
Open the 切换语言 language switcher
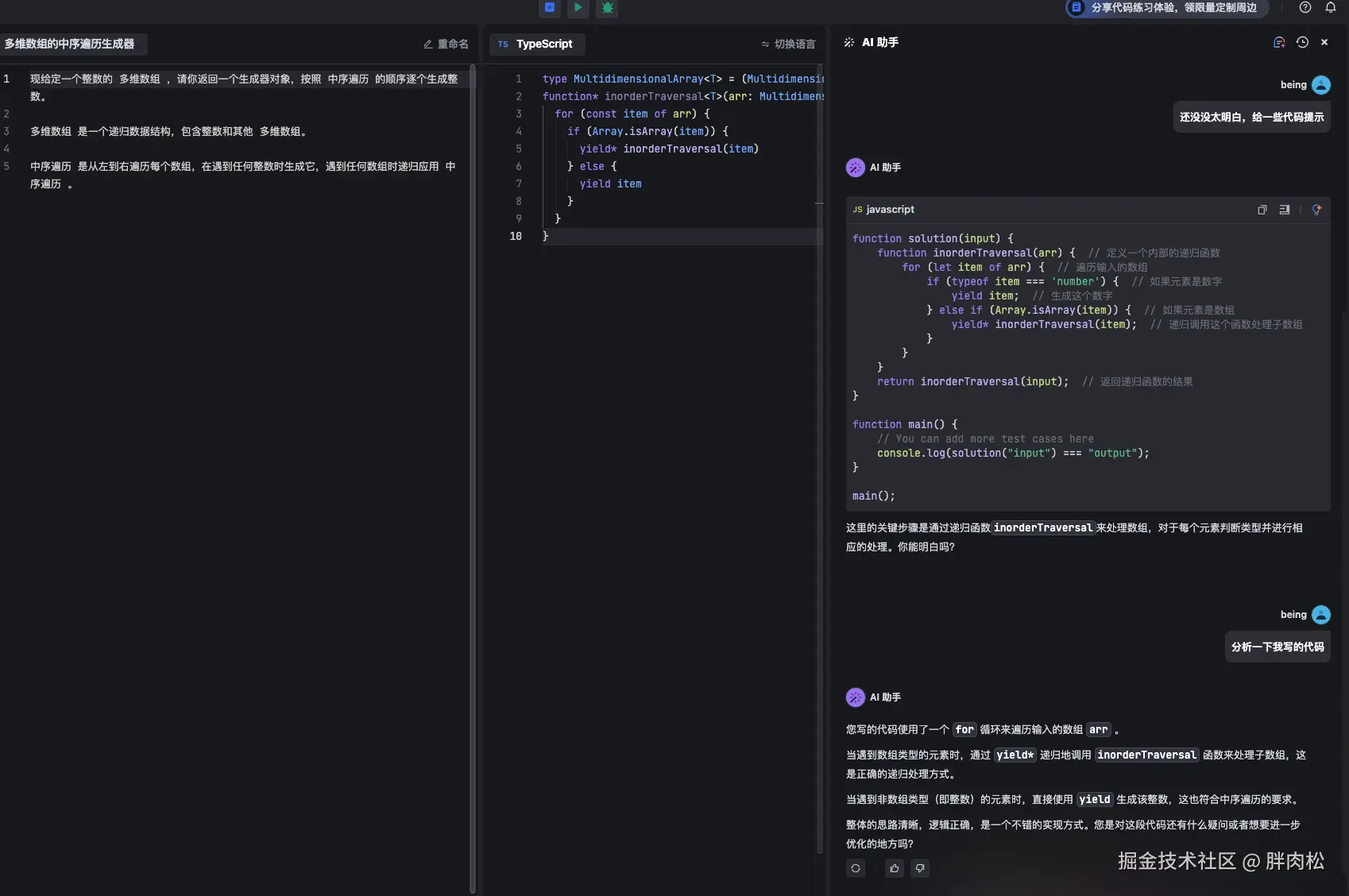788,44
